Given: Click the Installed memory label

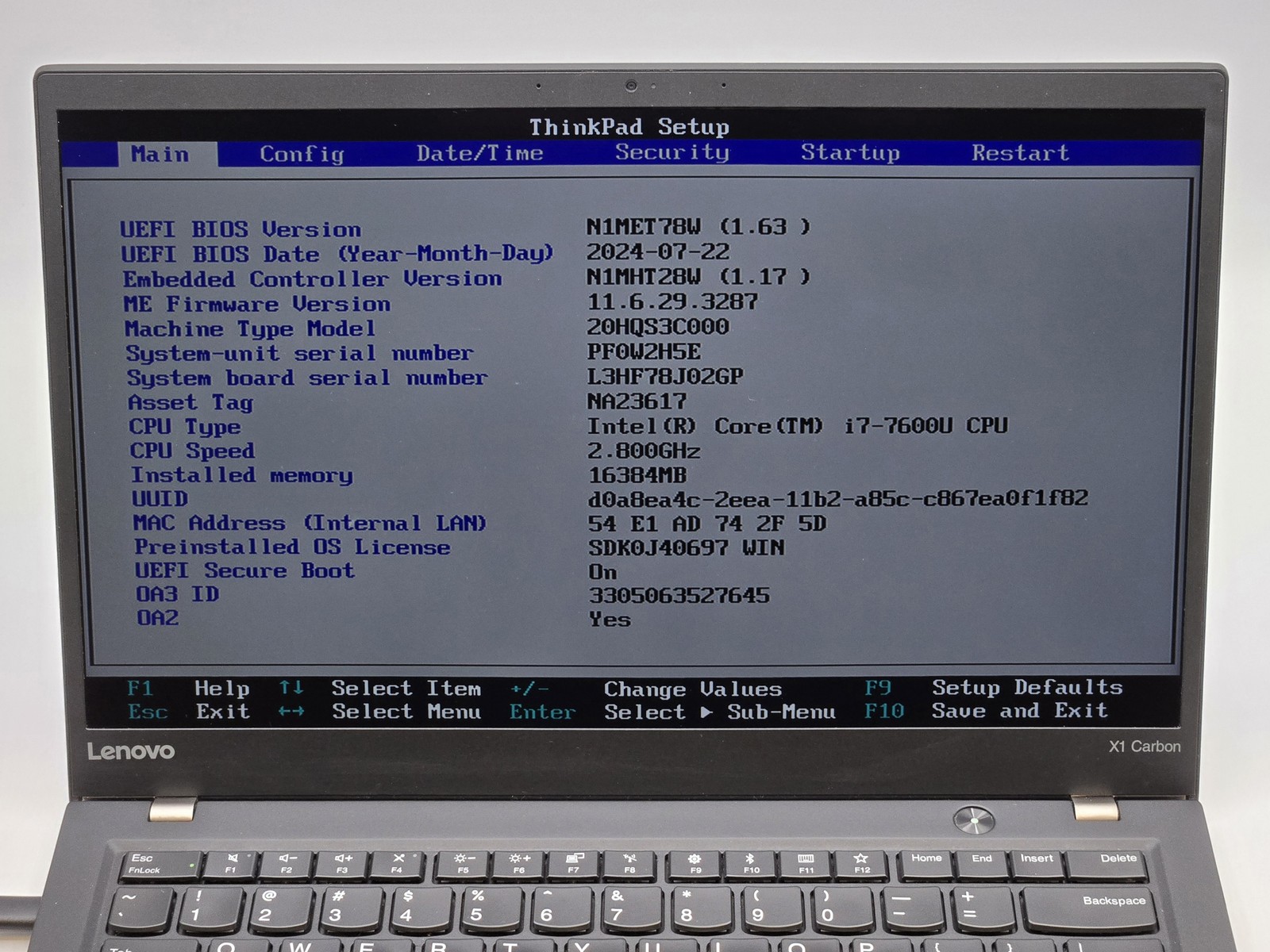Looking at the screenshot, I should [x=242, y=475].
